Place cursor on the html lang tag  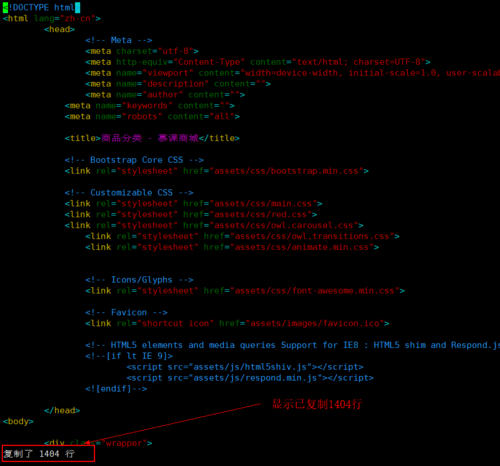(x=52, y=18)
